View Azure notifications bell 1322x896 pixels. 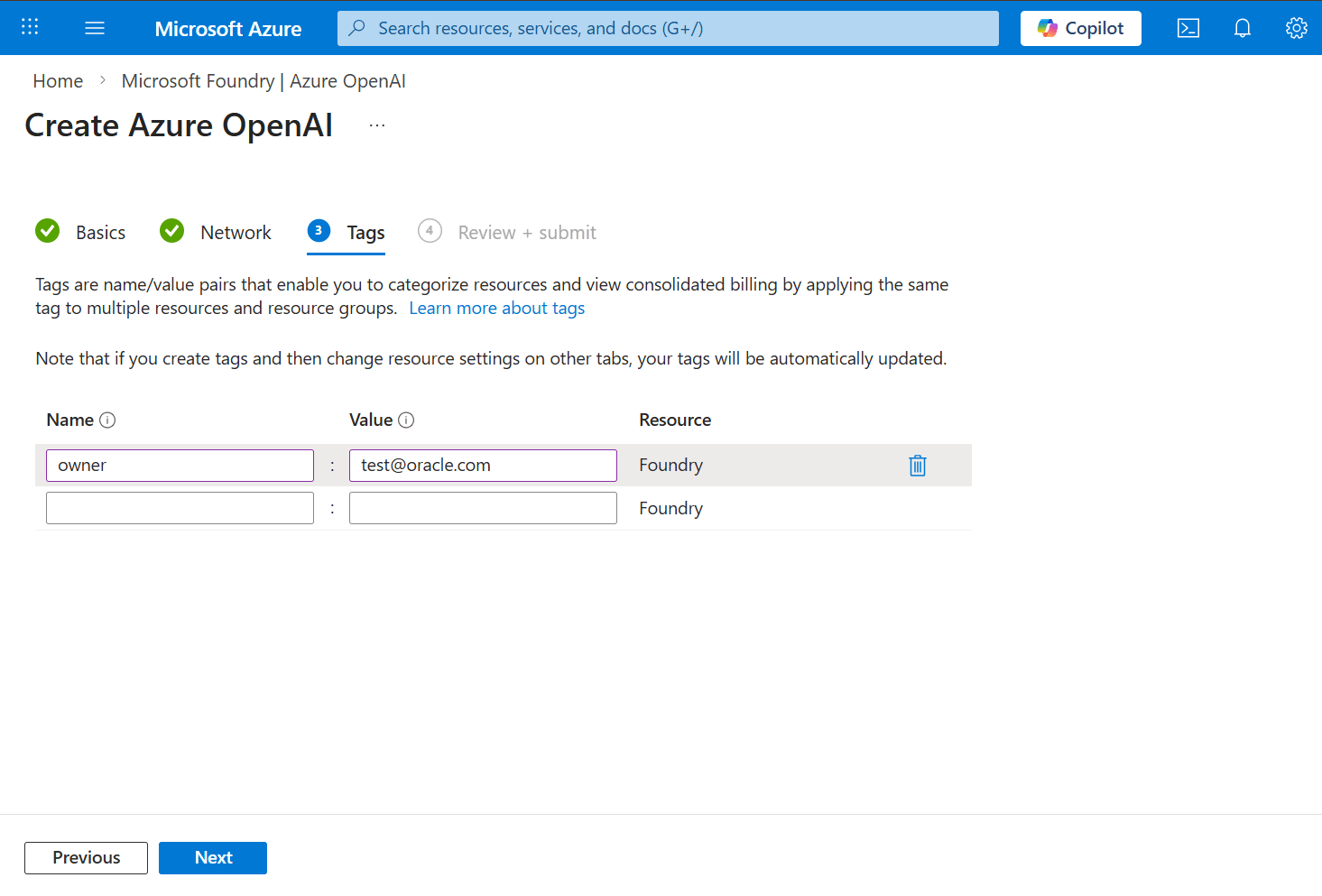point(1243,28)
